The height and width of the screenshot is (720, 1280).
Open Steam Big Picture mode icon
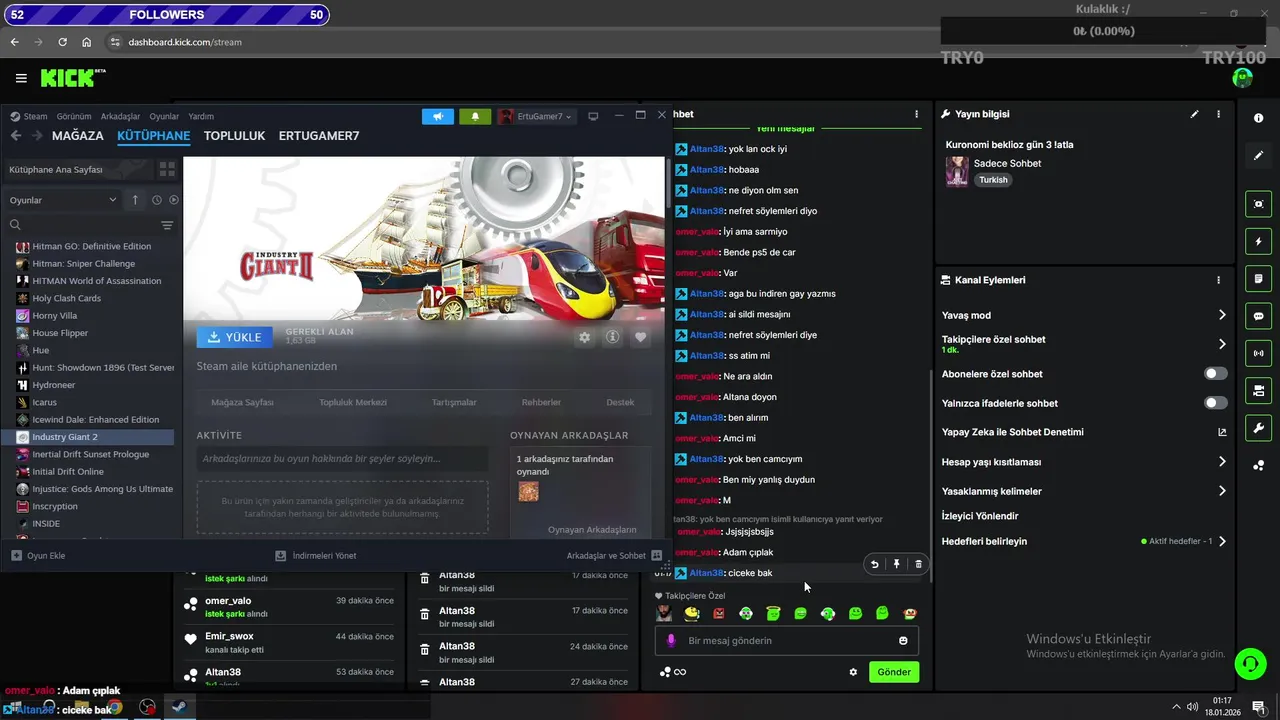click(593, 116)
